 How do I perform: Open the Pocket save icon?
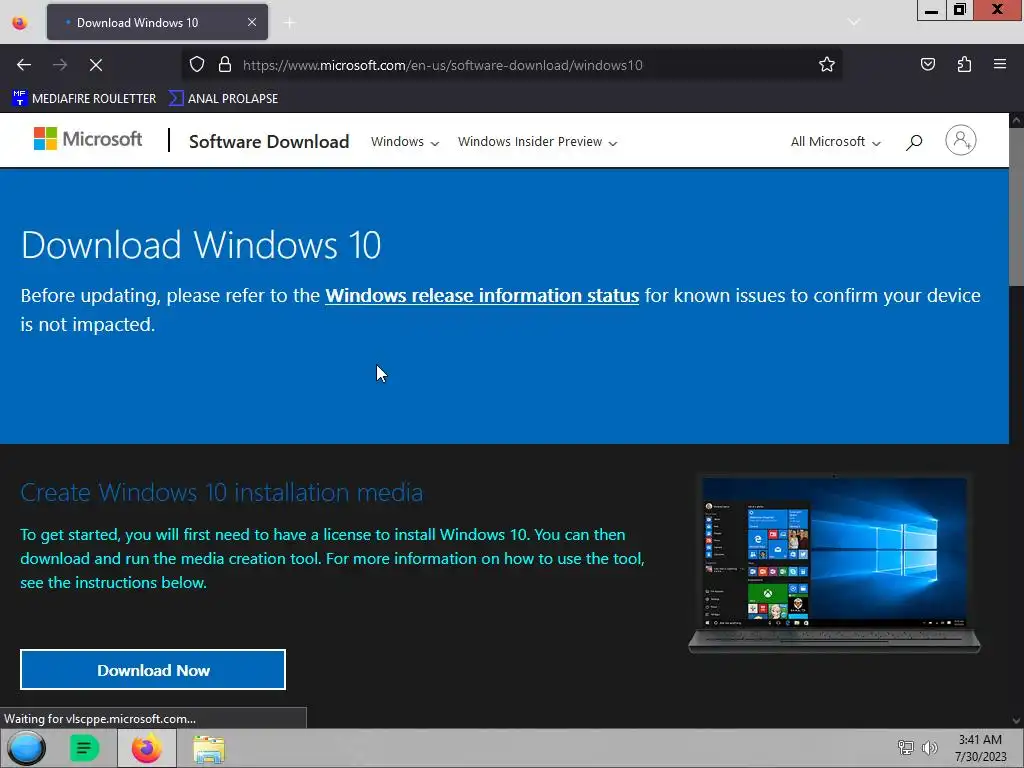coord(927,64)
